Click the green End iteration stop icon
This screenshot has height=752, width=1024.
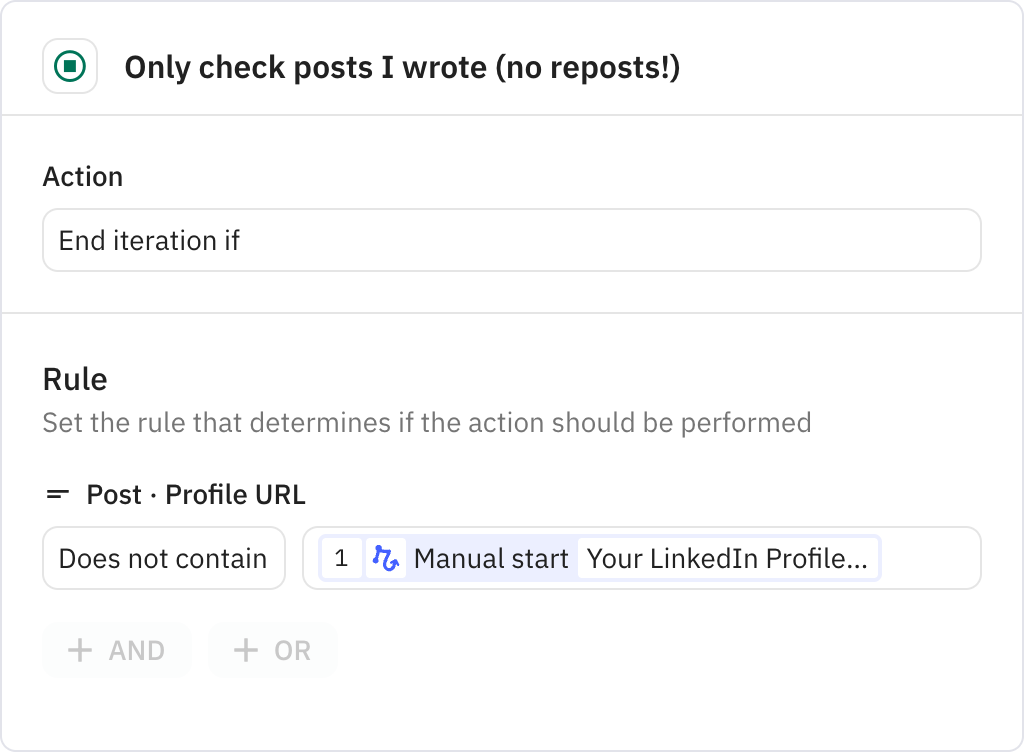pyautogui.click(x=70, y=67)
